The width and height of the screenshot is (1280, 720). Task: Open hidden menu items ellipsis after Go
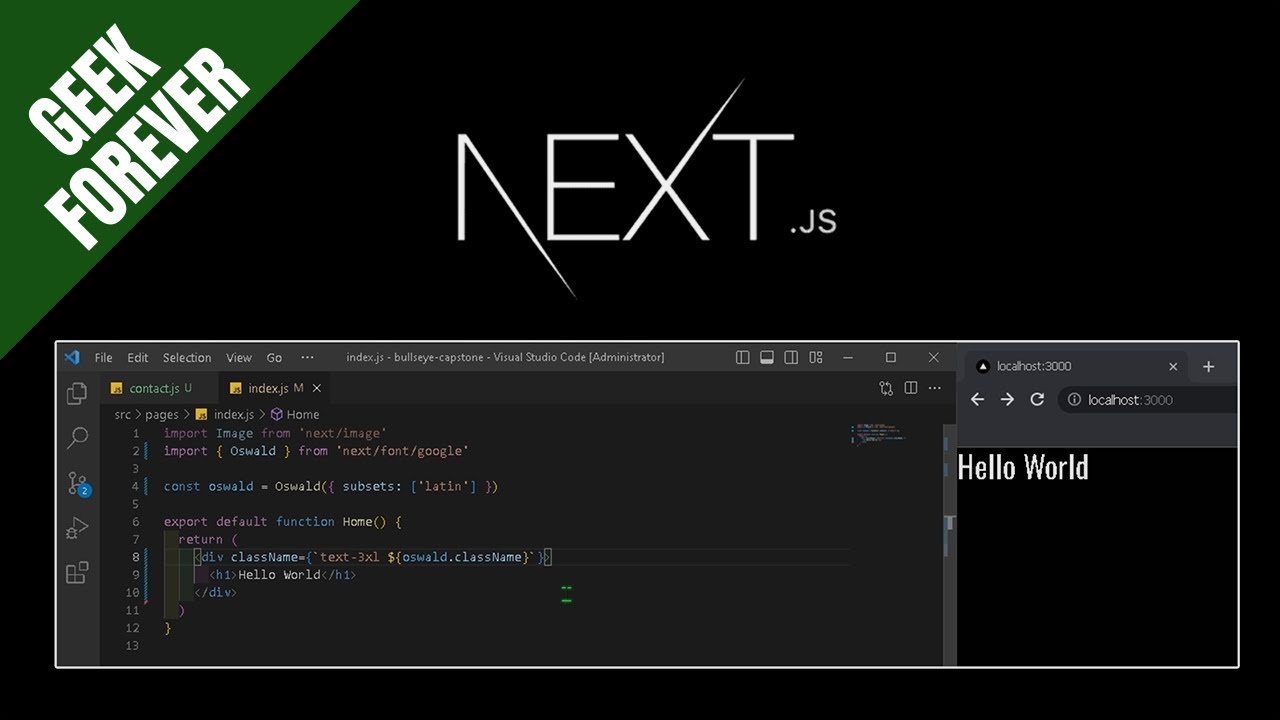pyautogui.click(x=307, y=357)
